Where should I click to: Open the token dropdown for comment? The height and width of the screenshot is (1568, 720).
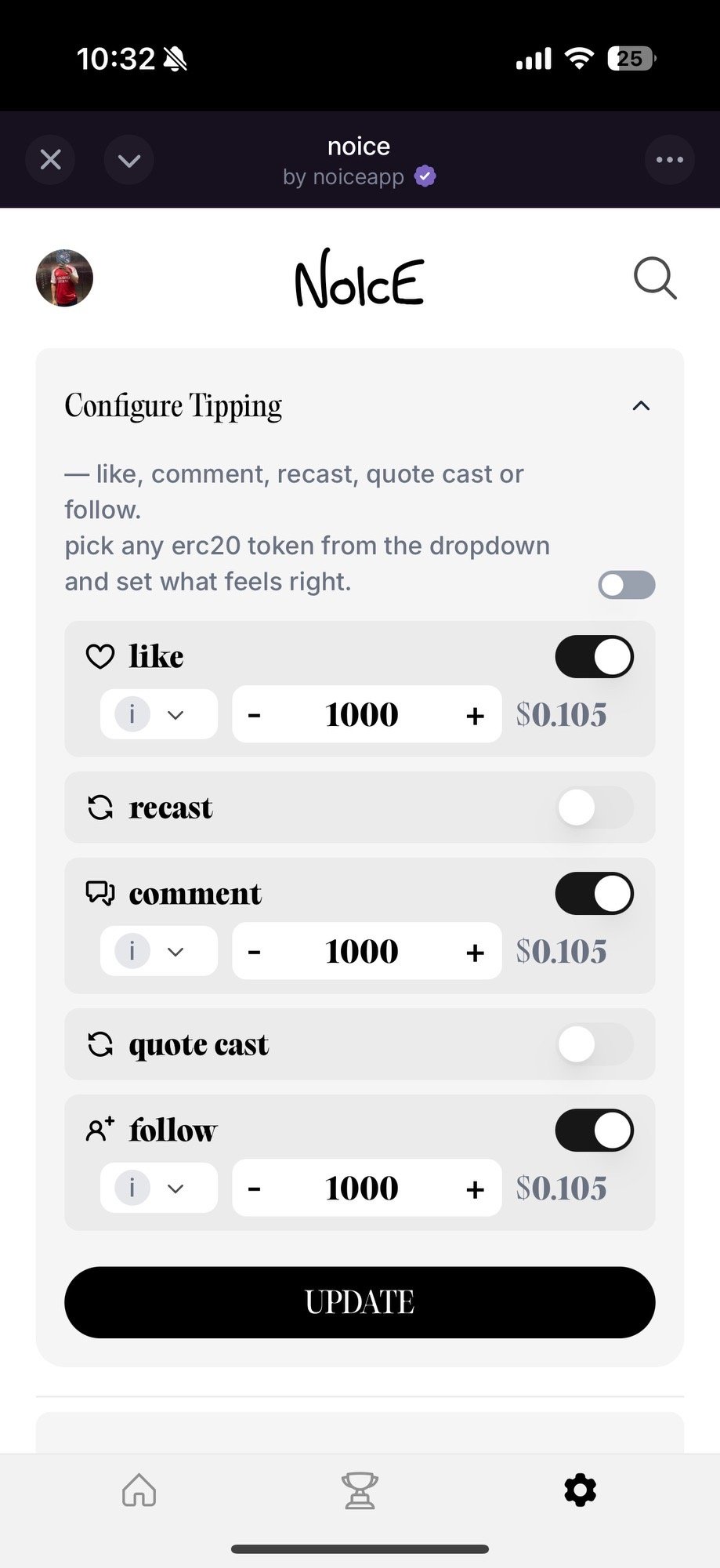159,951
